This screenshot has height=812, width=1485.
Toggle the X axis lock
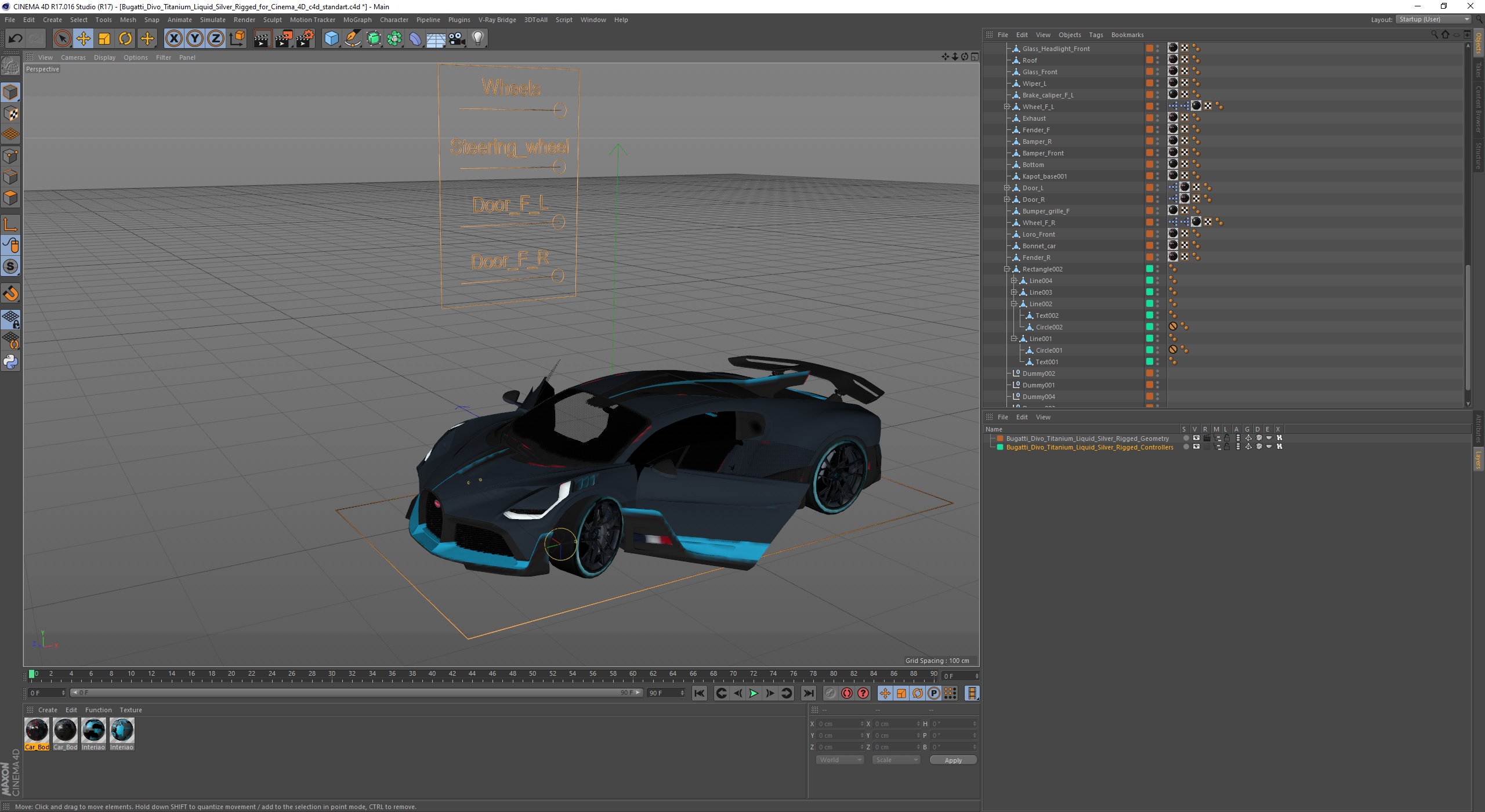[173, 39]
